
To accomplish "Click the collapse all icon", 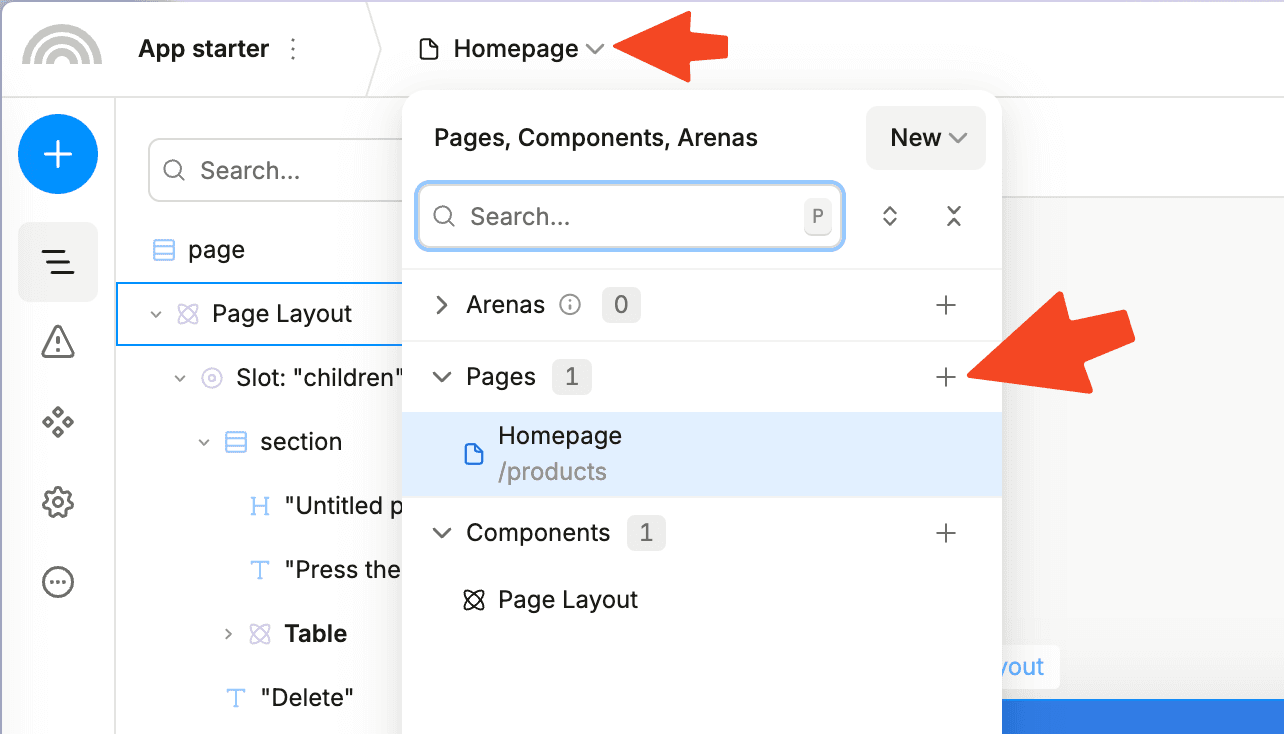I will coord(954,216).
